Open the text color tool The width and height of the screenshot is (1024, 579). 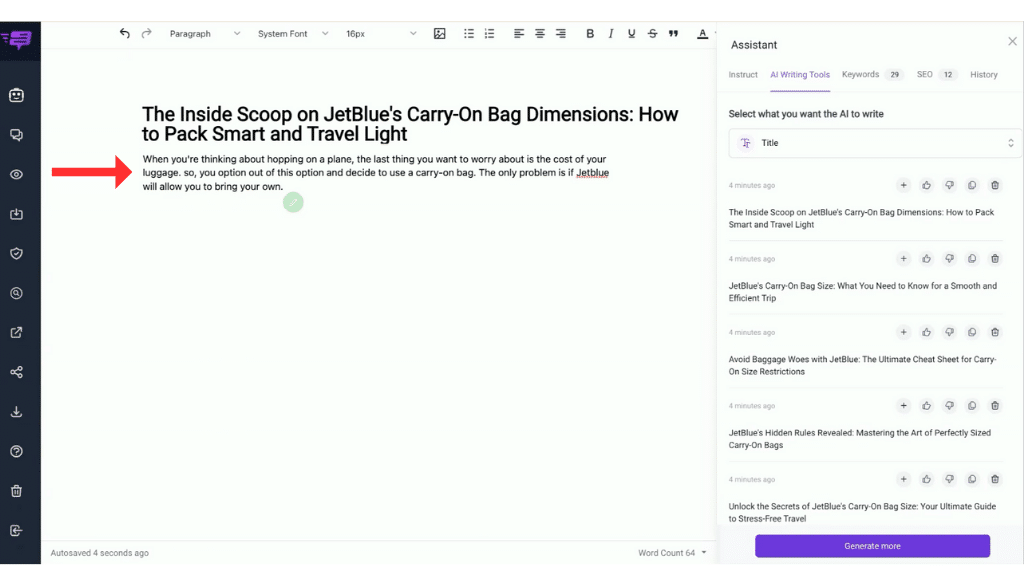pyautogui.click(x=703, y=34)
